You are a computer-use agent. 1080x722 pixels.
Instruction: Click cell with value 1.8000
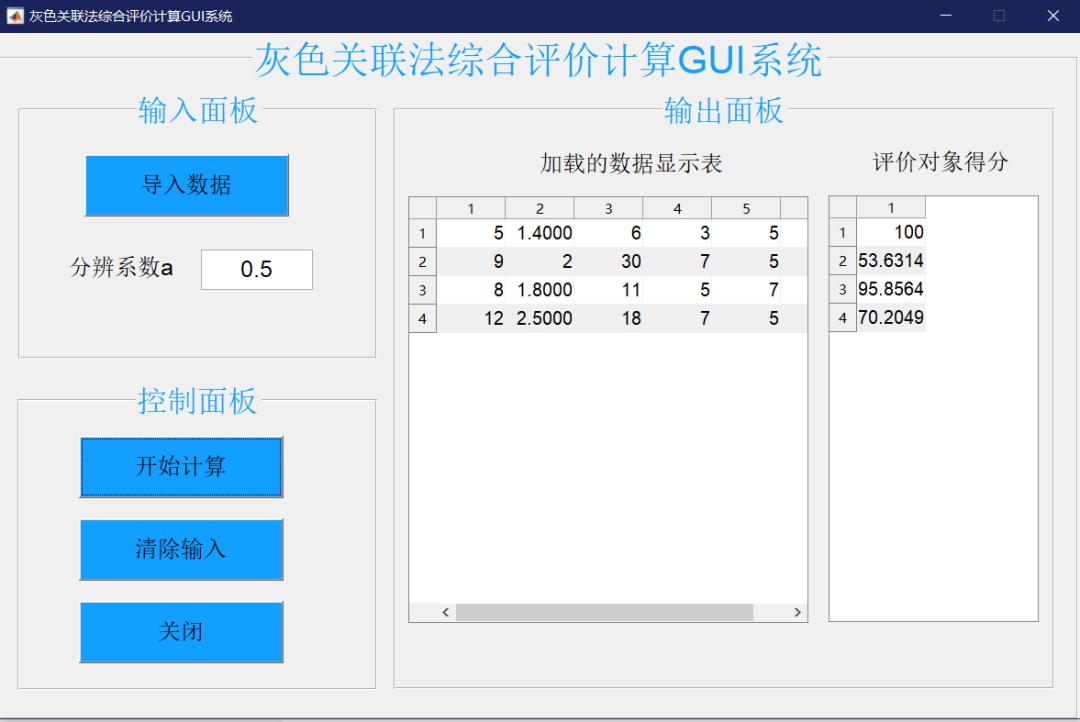pyautogui.click(x=539, y=290)
